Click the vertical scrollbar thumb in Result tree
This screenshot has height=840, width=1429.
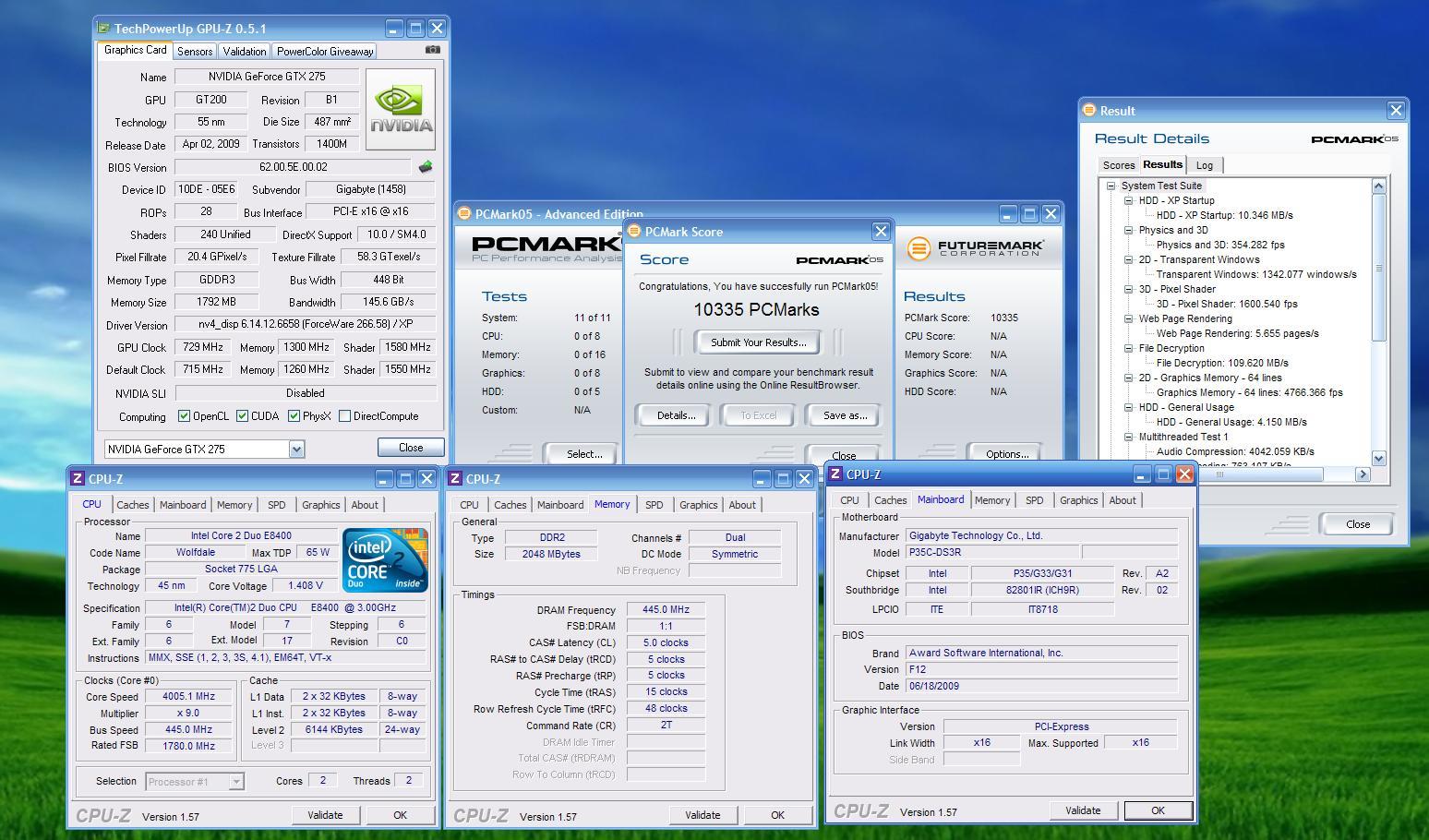pyautogui.click(x=1378, y=268)
